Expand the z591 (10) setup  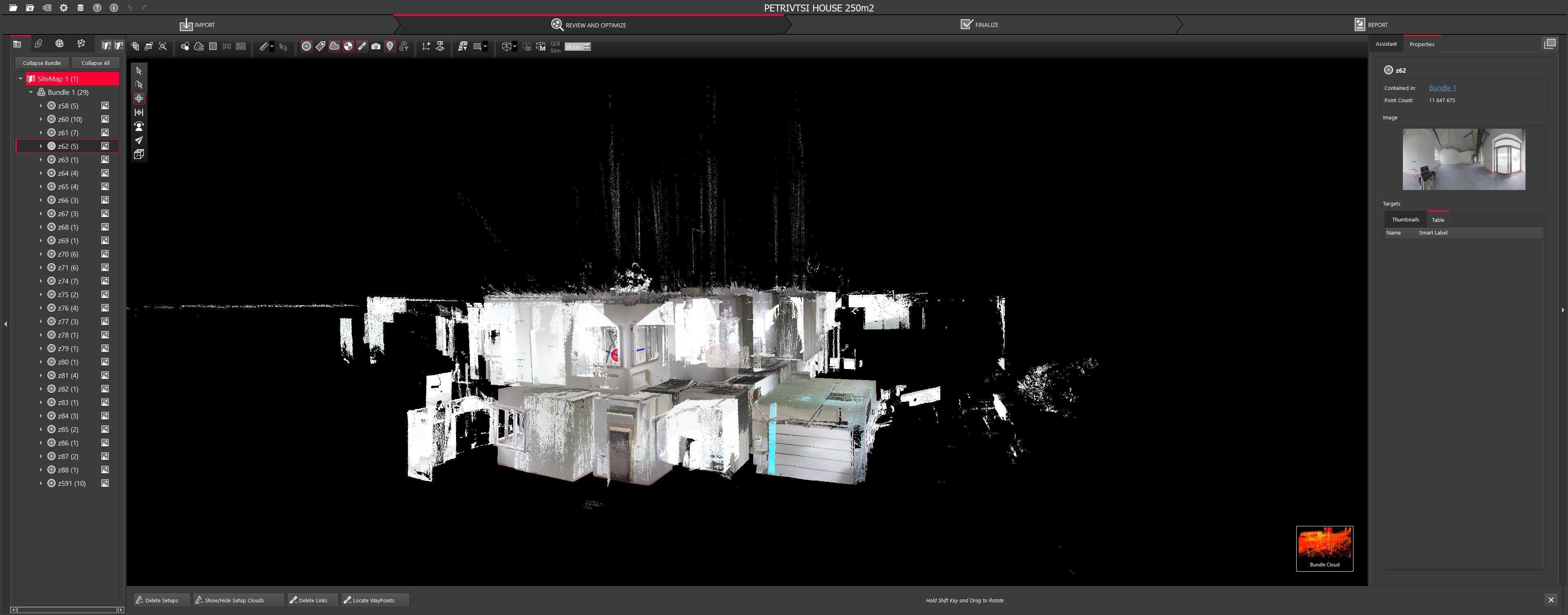(41, 483)
